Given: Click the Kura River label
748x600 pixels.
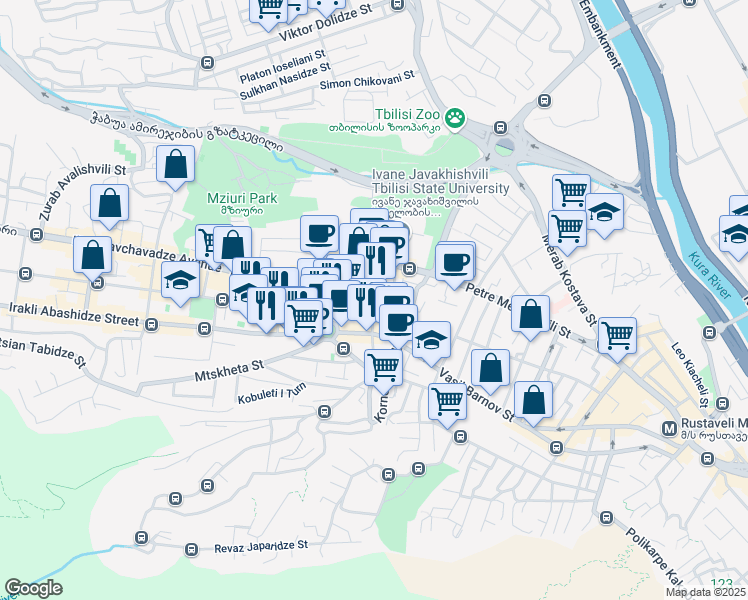Looking at the screenshot, I should click(710, 275).
